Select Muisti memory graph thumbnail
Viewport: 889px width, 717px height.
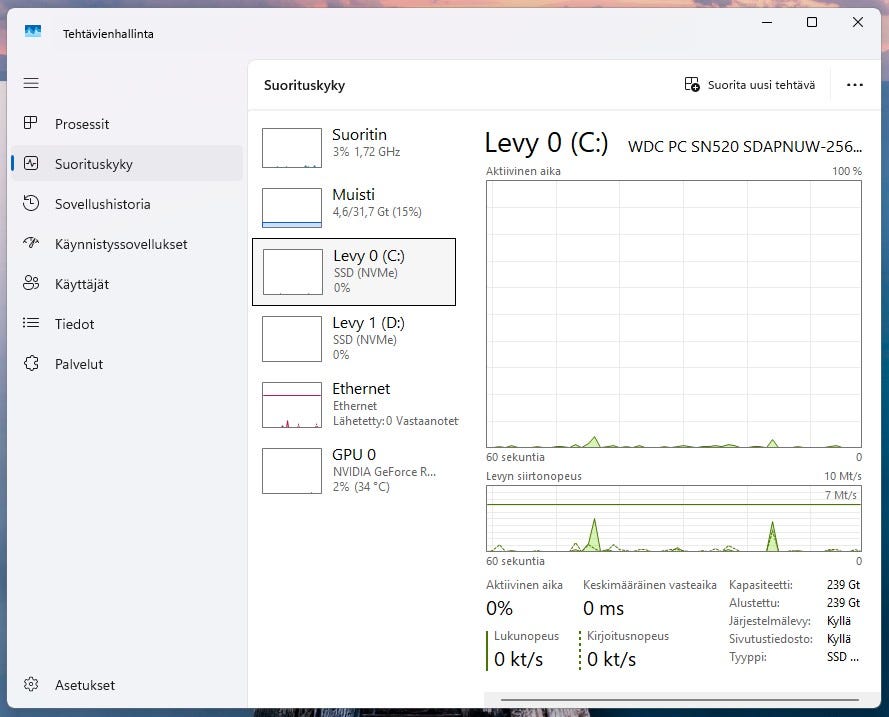[x=292, y=208]
